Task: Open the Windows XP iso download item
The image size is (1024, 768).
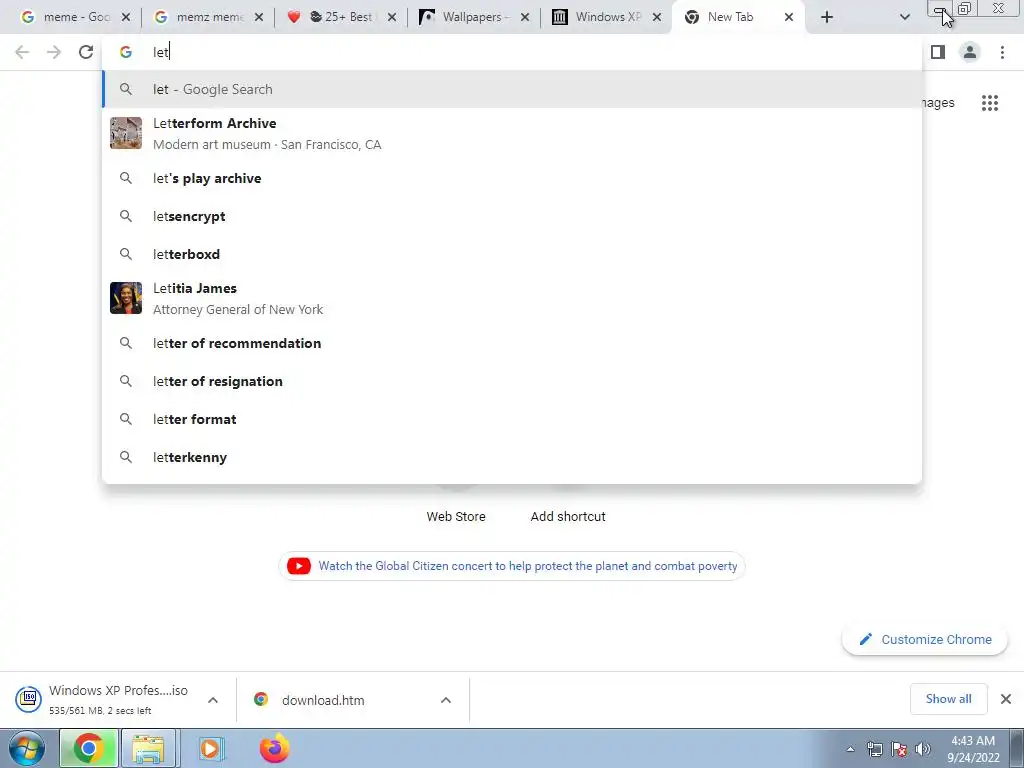Action: 102,699
